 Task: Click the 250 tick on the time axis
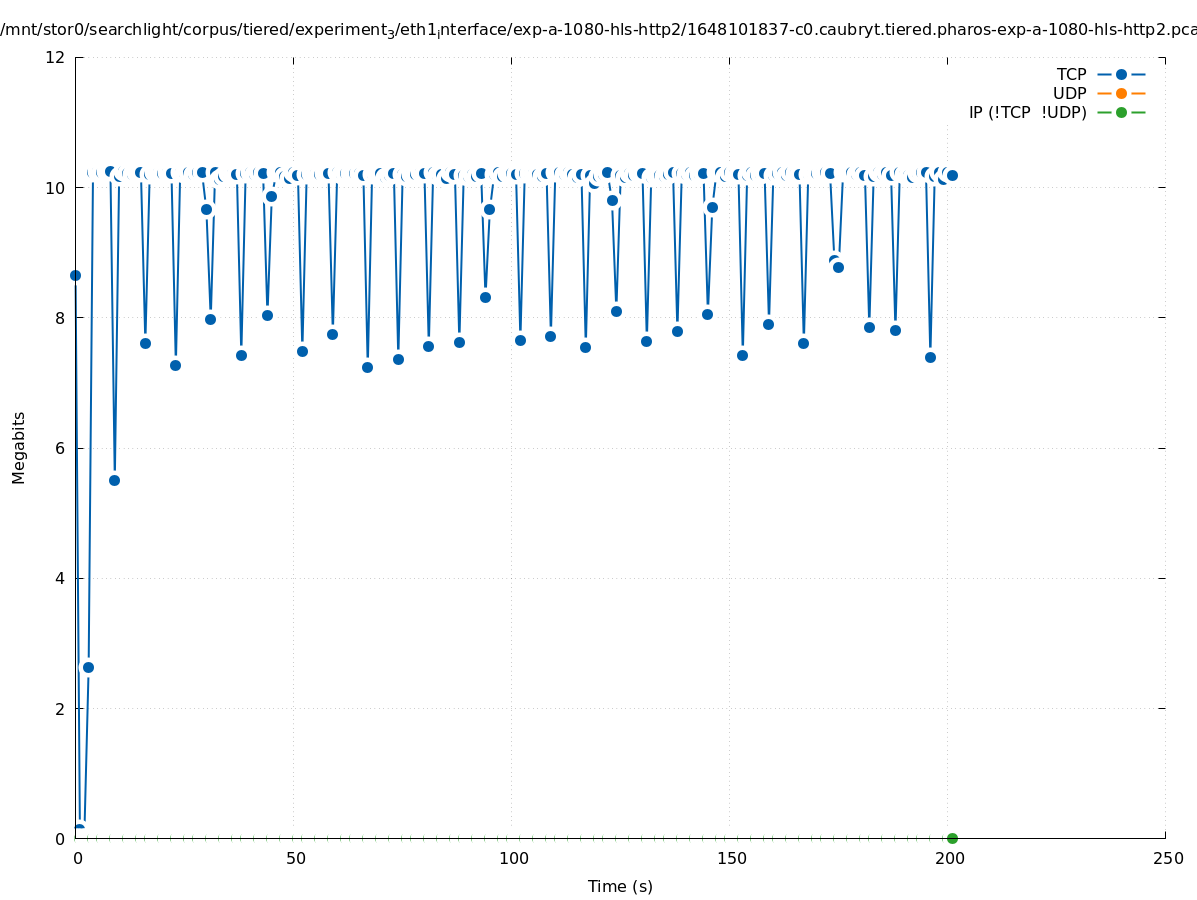pos(1166,858)
